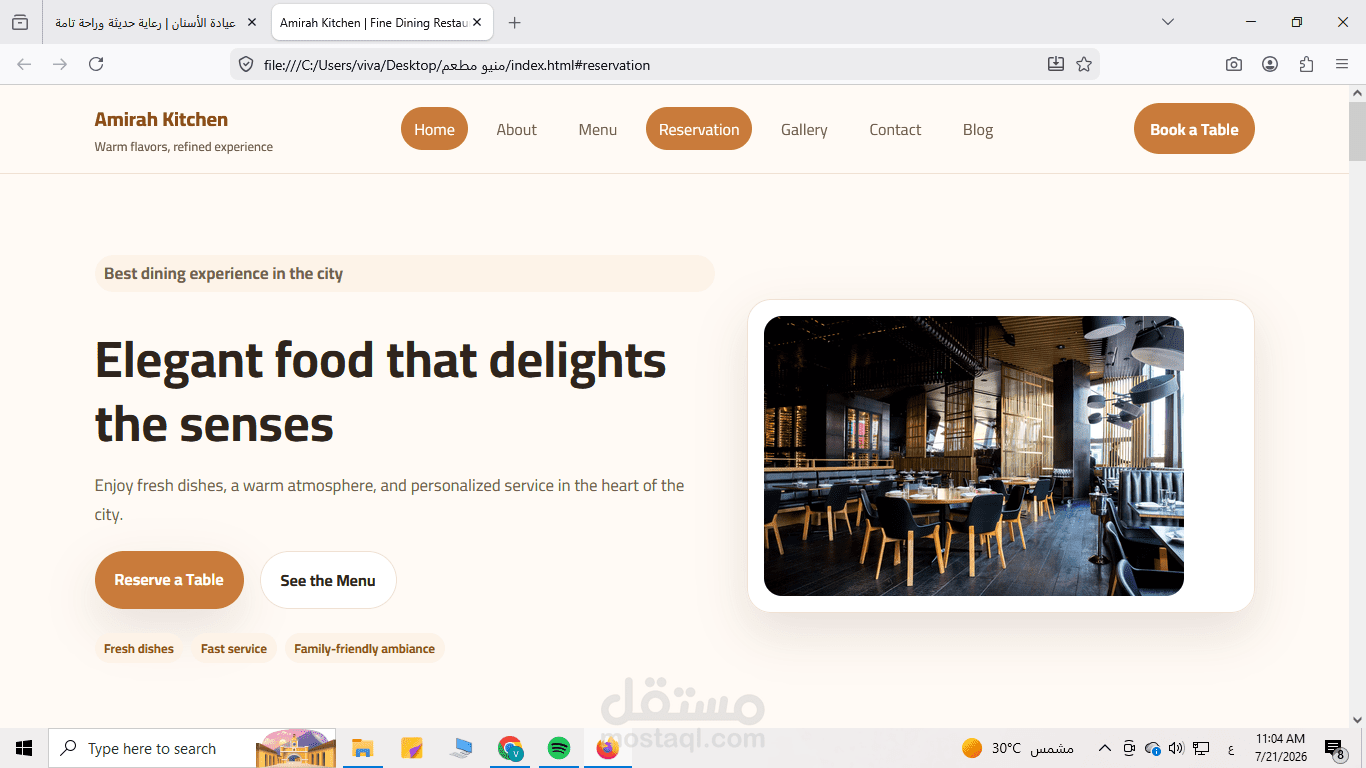1366x768 pixels.
Task: Go to the Home nav item
Action: (434, 129)
